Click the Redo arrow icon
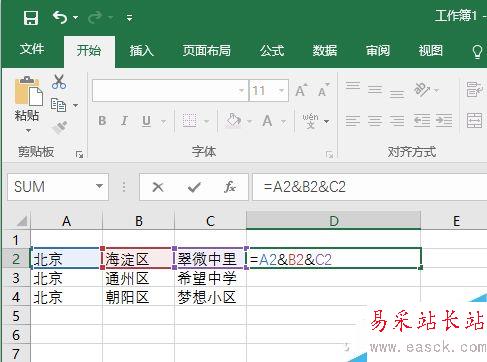This screenshot has height=362, width=487. click(95, 17)
